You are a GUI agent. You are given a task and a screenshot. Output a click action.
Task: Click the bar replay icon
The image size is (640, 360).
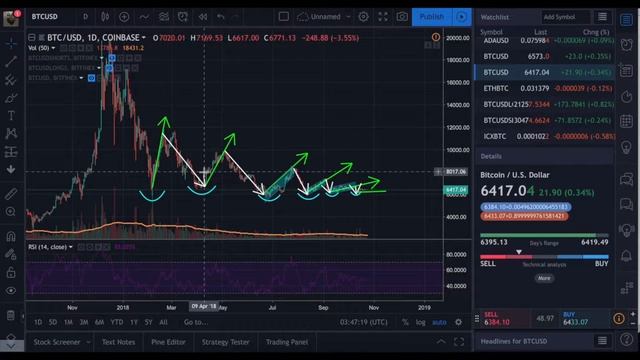[202, 17]
